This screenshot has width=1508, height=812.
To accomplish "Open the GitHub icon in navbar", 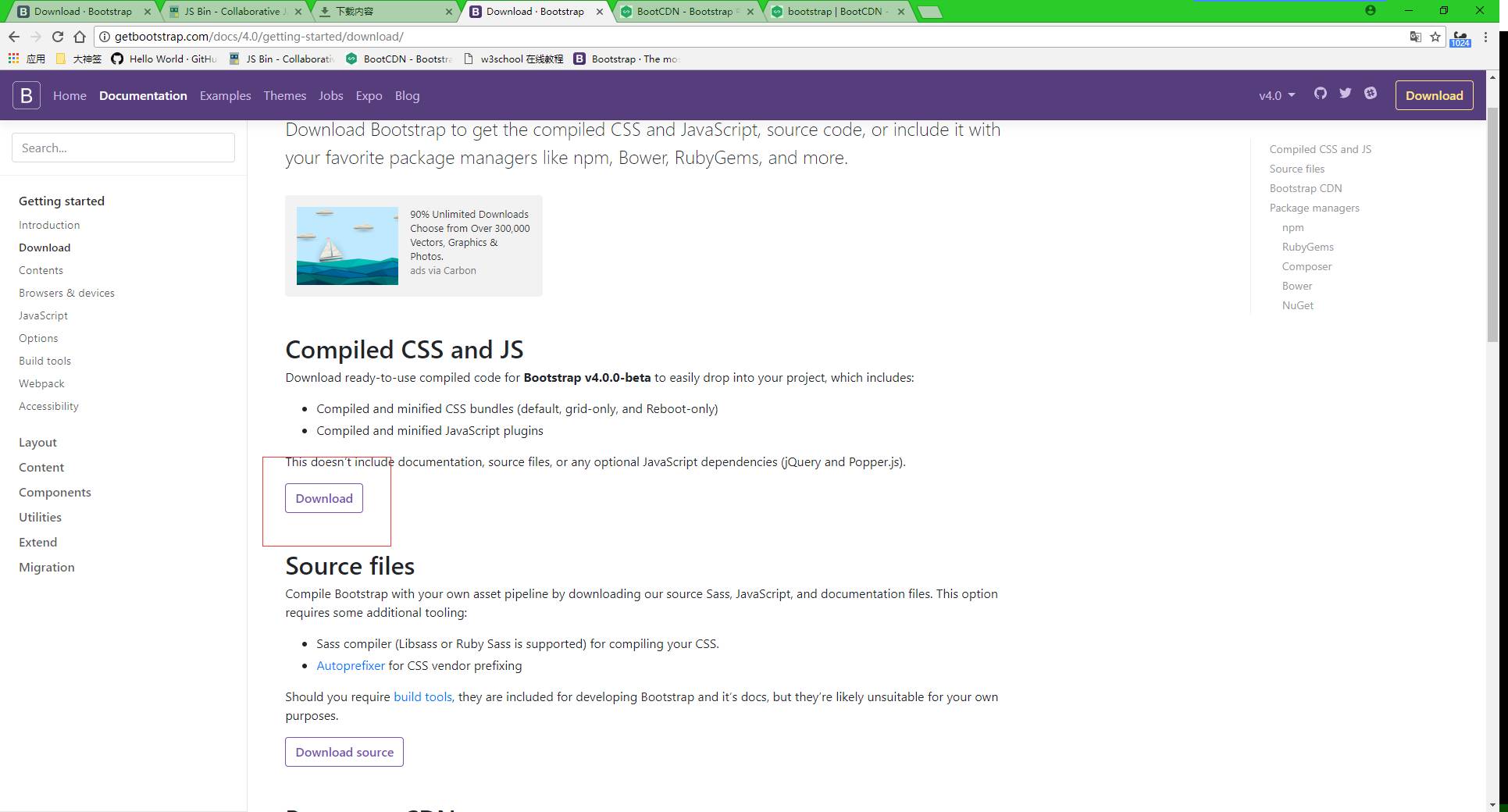I will 1320,93.
